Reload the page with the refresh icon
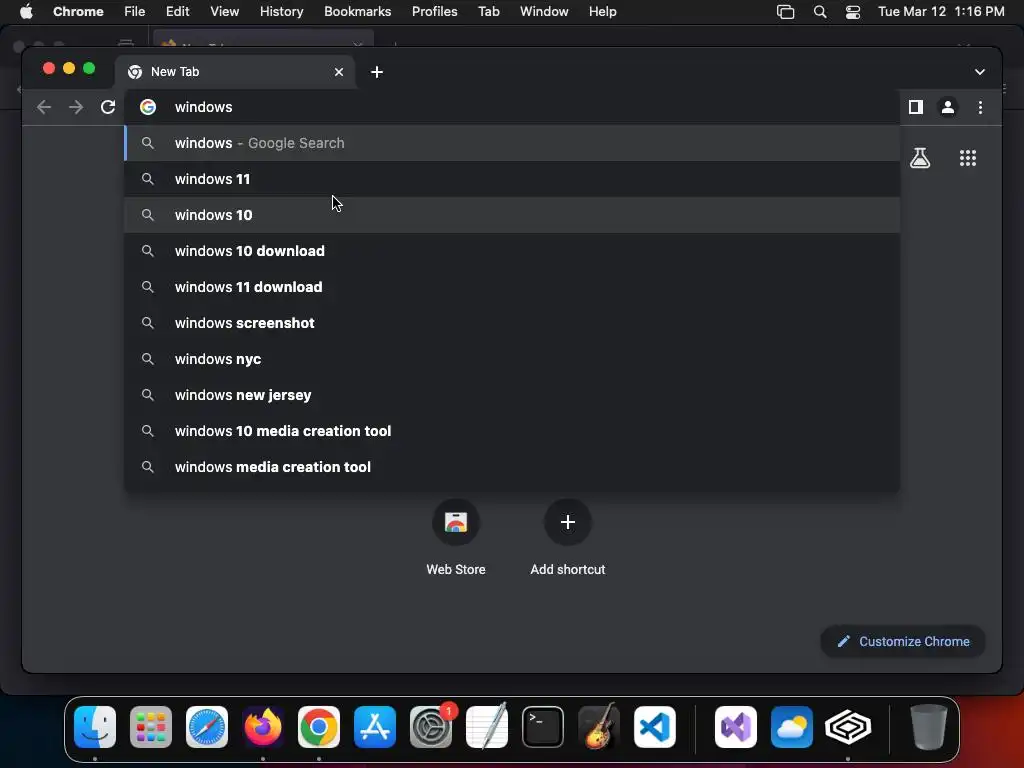Viewport: 1024px width, 768px height. [108, 107]
